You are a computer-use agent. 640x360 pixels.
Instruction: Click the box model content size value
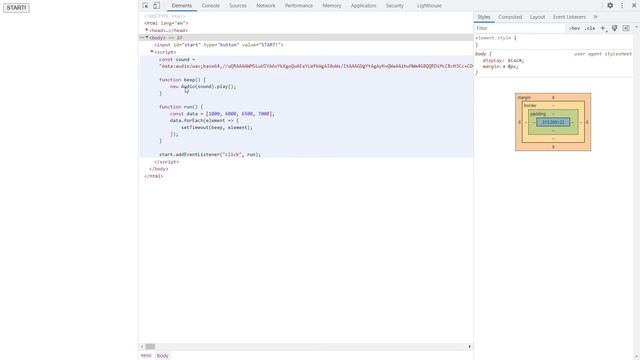pyautogui.click(x=553, y=122)
